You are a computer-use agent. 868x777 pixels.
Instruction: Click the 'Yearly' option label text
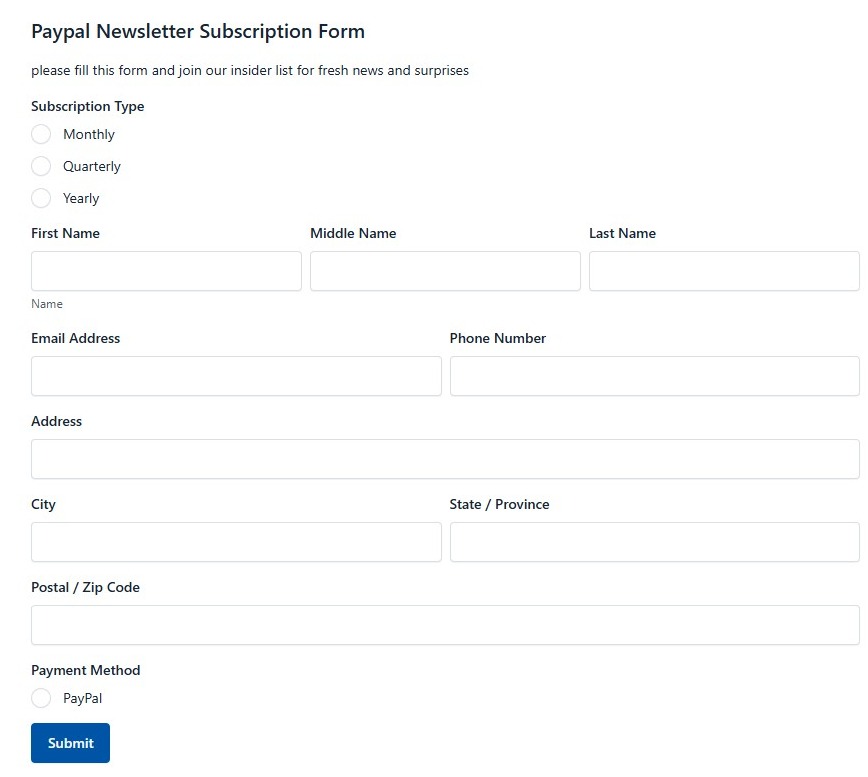click(x=81, y=199)
